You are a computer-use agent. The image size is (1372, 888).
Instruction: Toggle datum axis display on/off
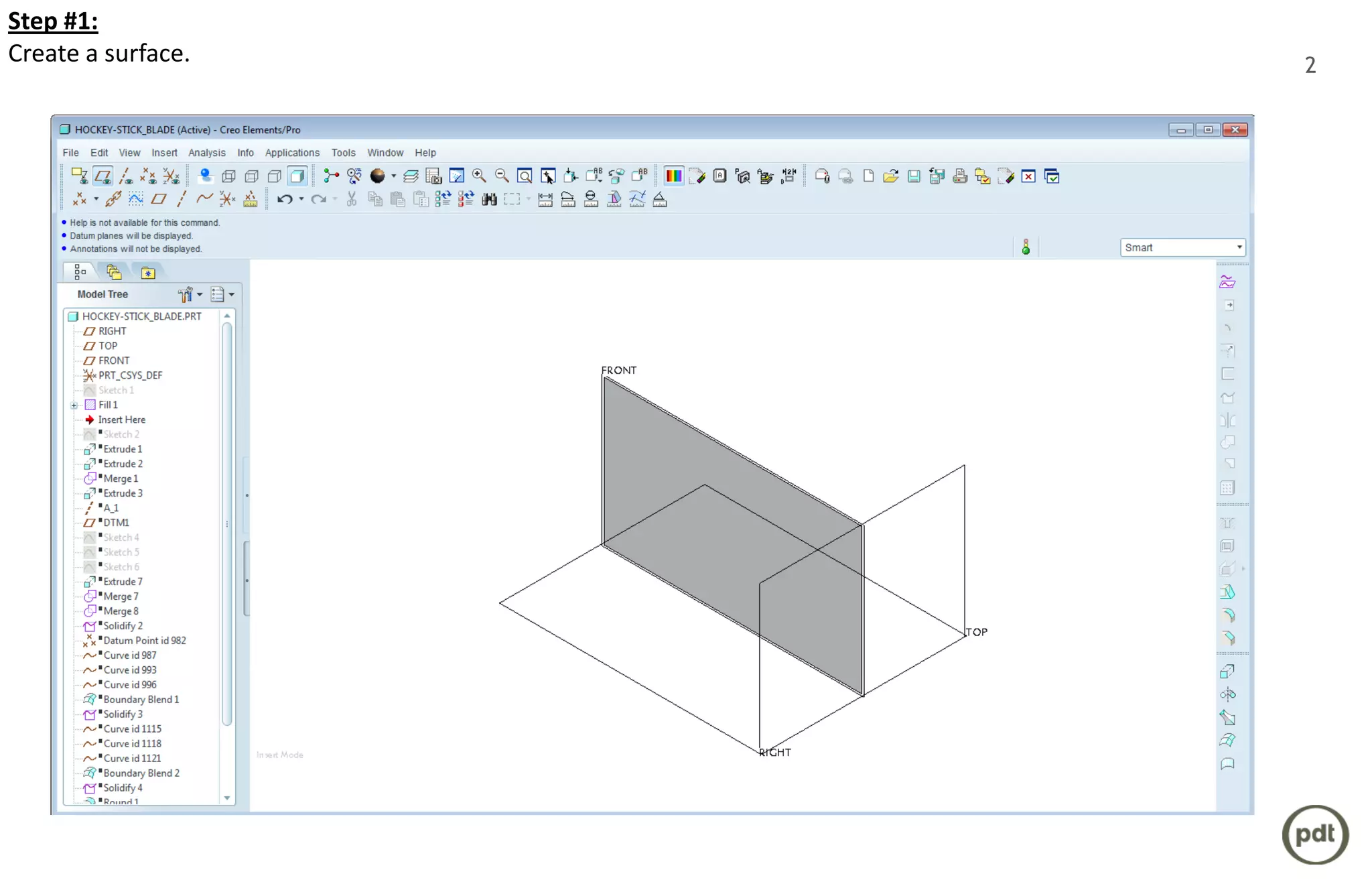coord(125,176)
